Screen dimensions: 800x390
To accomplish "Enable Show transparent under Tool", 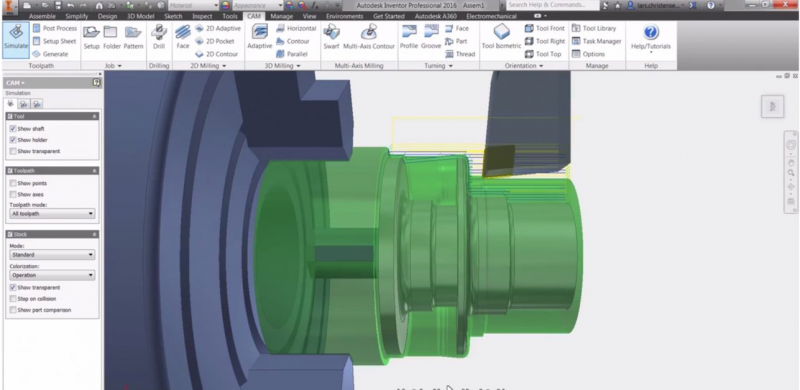I will [13, 151].
